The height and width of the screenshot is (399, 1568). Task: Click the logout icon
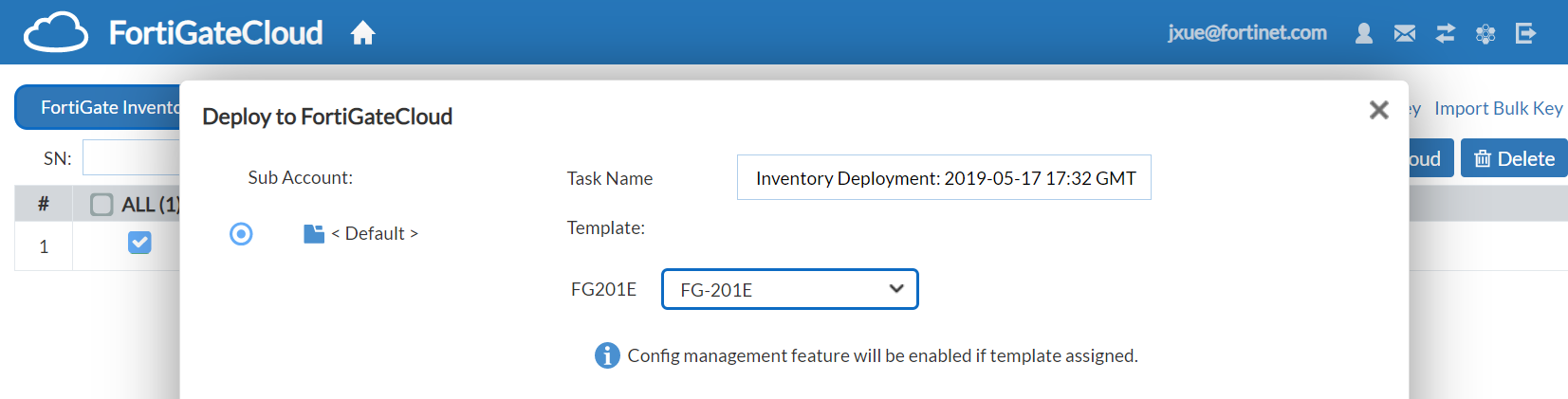(x=1525, y=33)
